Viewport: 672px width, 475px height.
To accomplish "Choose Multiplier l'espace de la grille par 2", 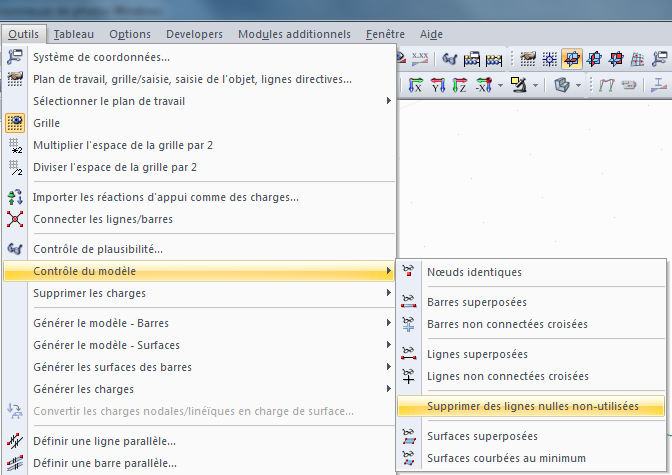I will (199, 145).
